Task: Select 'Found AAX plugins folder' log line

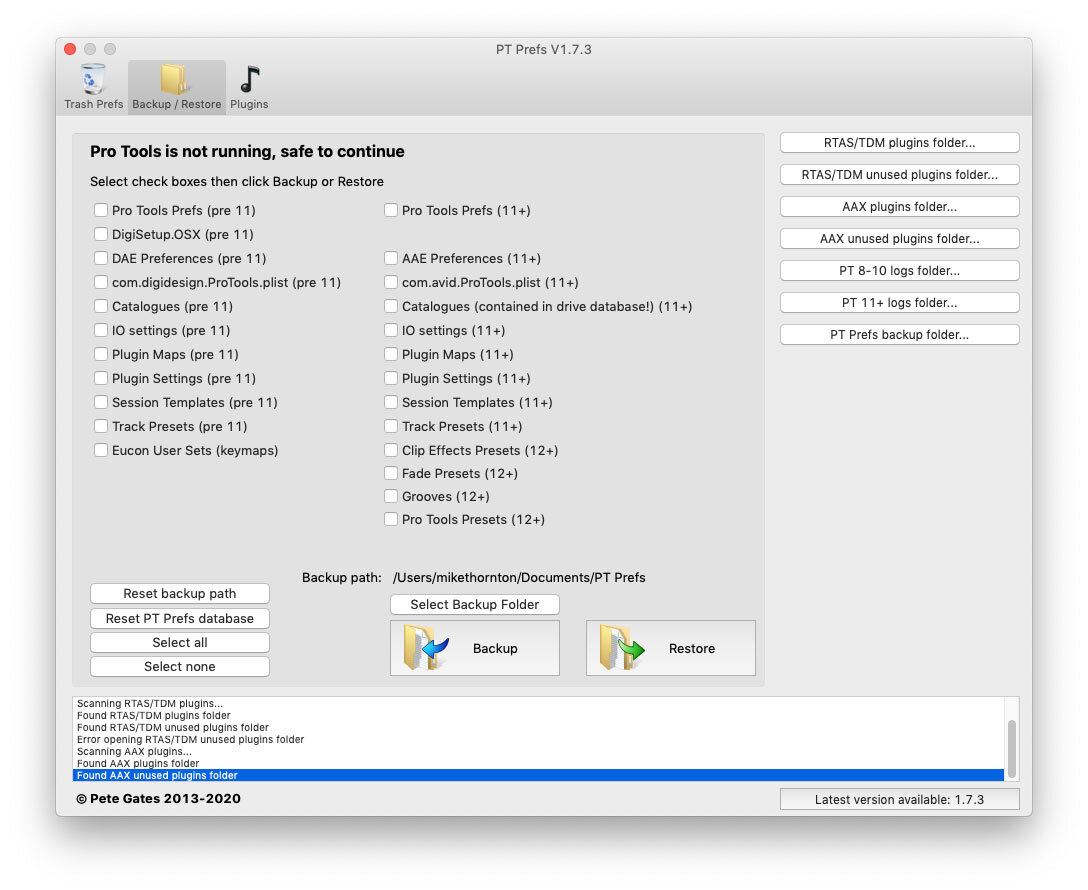Action: click(538, 763)
